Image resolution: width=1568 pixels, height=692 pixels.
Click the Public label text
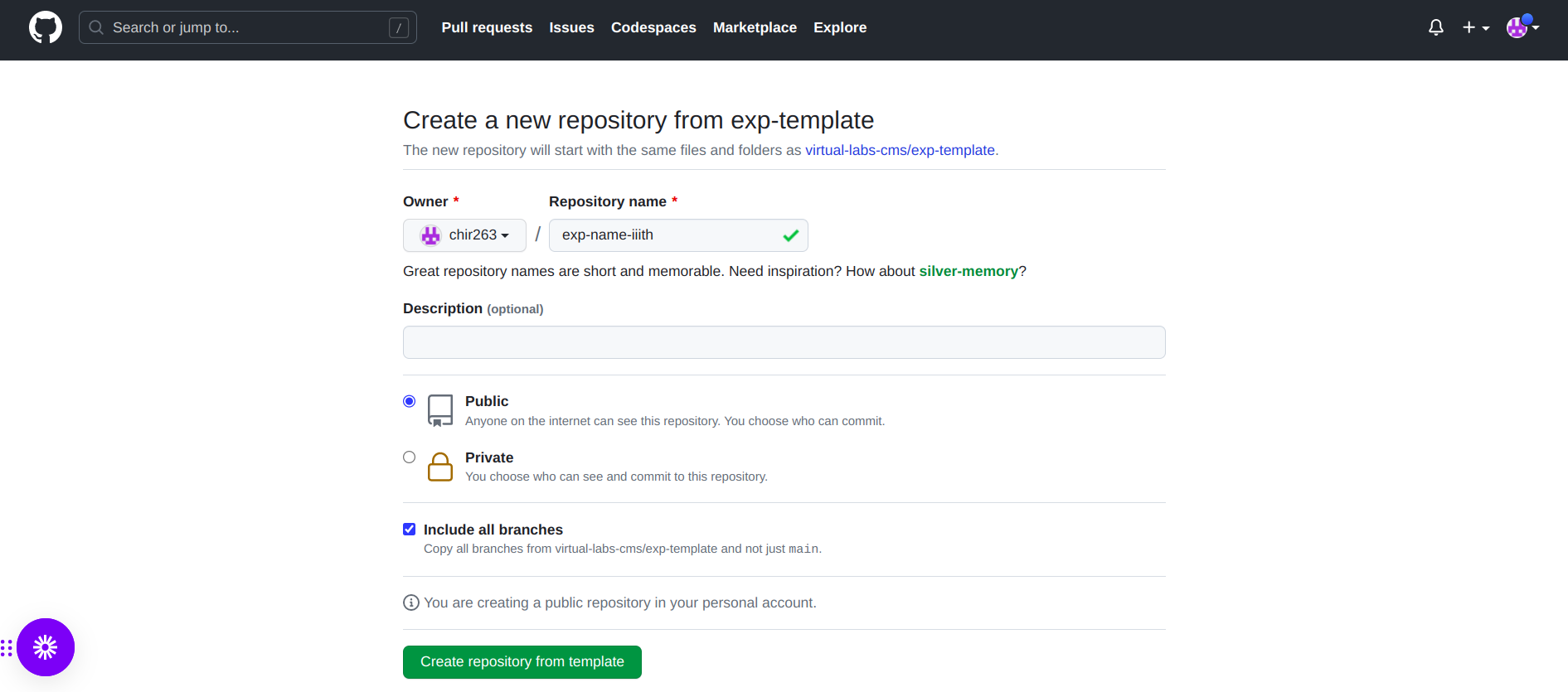pyautogui.click(x=487, y=401)
